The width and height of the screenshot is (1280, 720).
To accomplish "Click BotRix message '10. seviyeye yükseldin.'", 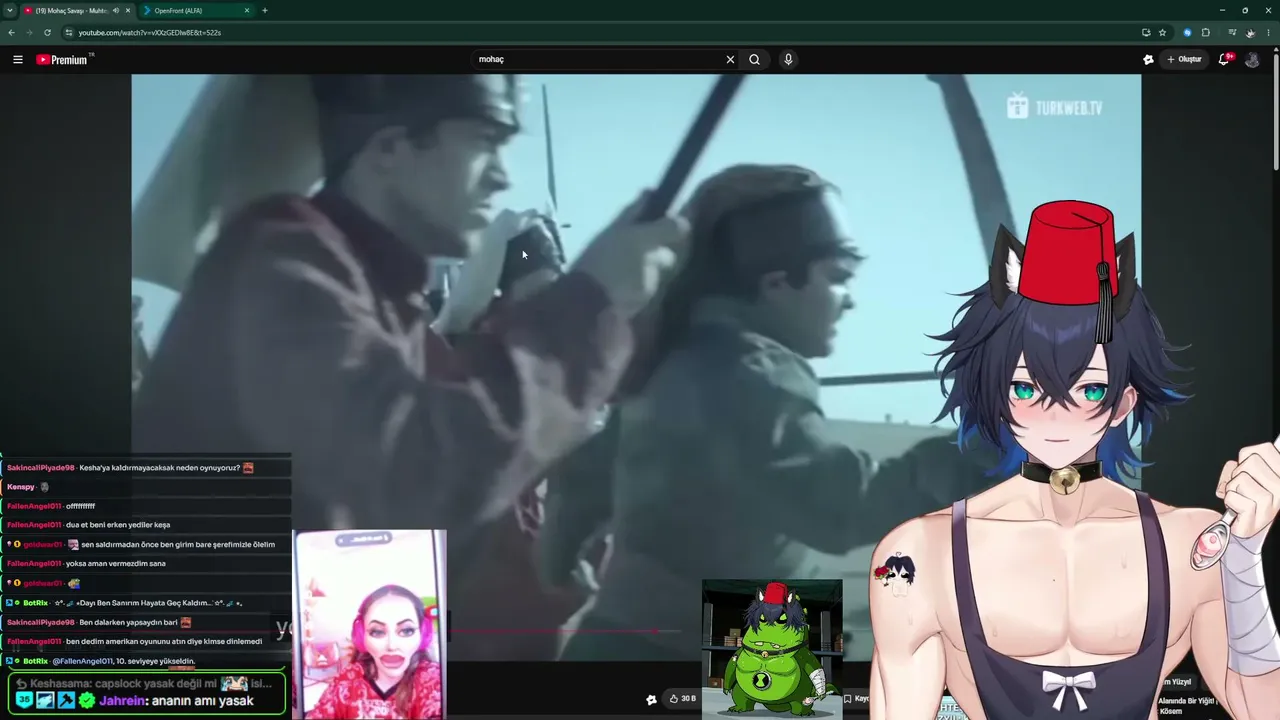I will tap(153, 661).
